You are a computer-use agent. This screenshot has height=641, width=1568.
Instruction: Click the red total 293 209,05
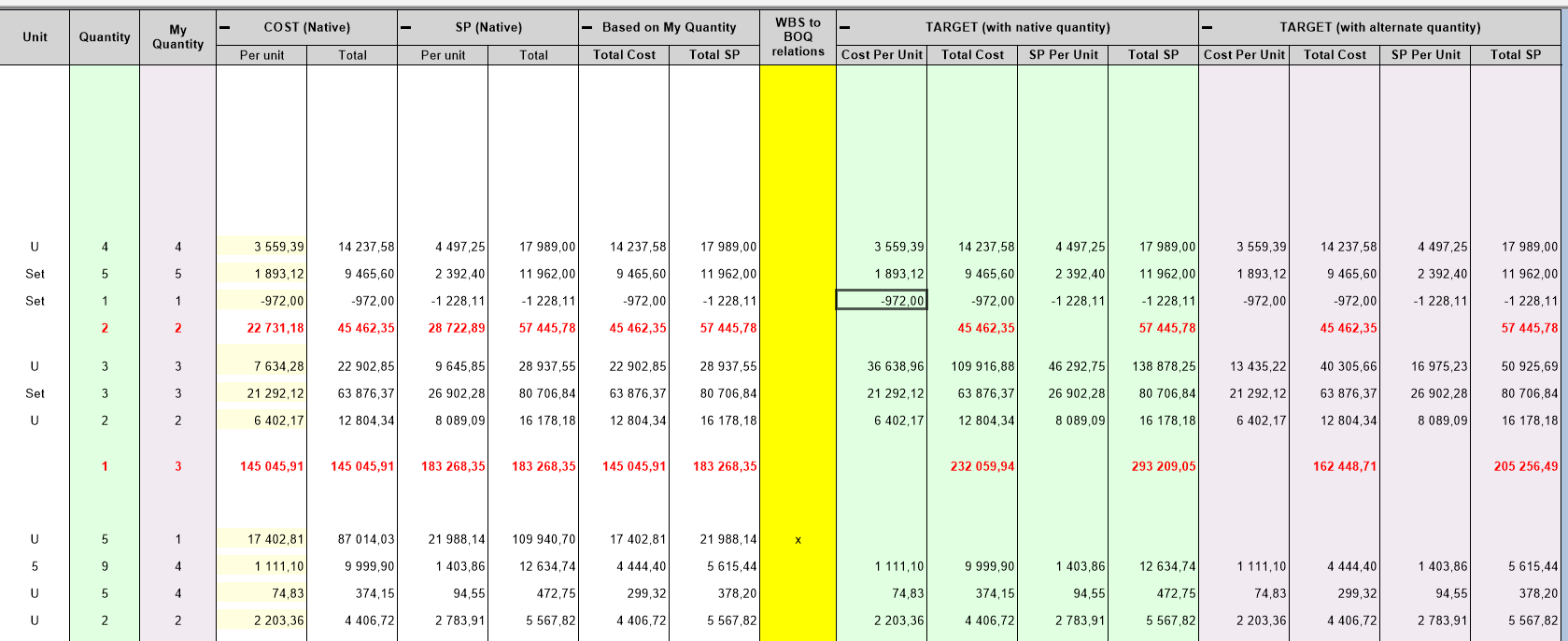1153,466
